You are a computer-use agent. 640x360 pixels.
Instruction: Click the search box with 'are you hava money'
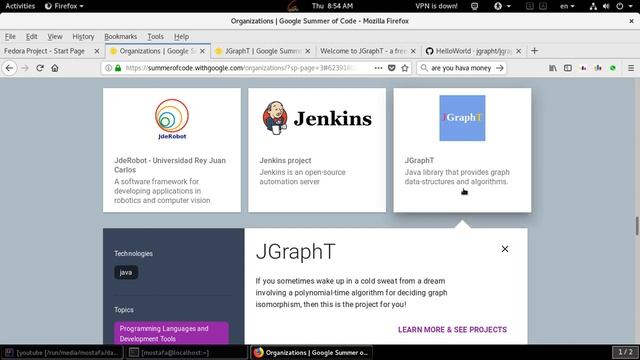click(461, 68)
